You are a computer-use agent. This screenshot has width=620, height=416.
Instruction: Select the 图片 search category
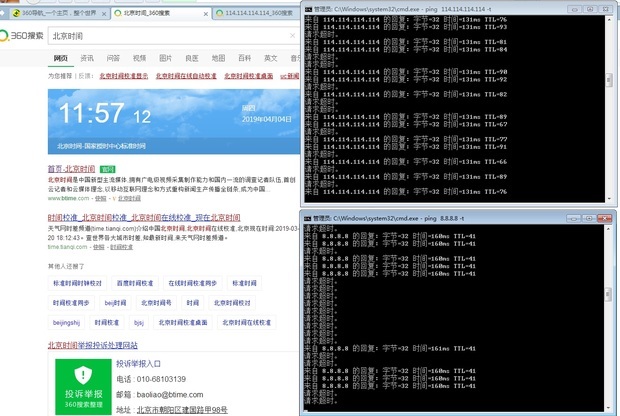point(165,58)
